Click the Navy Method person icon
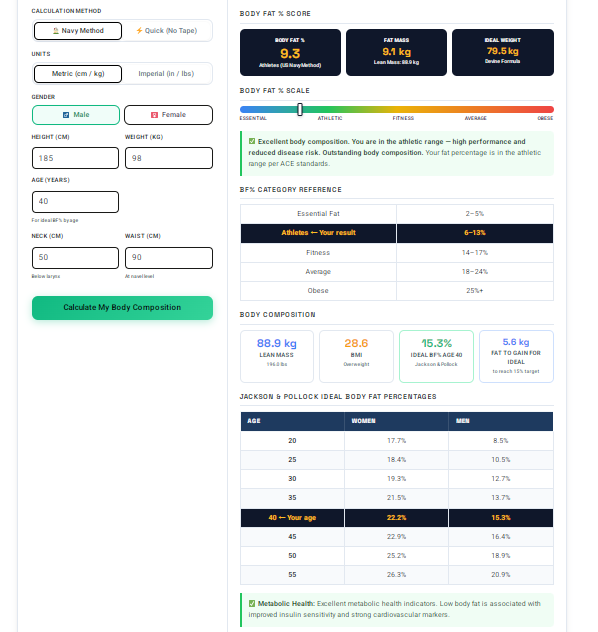Image resolution: width=598 pixels, height=632 pixels. tap(56, 31)
